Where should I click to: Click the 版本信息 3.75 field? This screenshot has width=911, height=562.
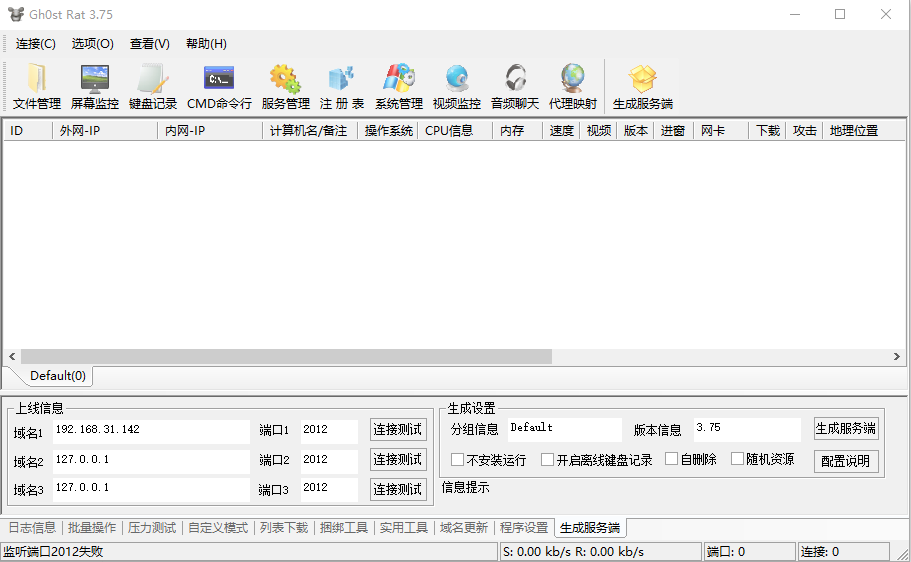pos(747,429)
